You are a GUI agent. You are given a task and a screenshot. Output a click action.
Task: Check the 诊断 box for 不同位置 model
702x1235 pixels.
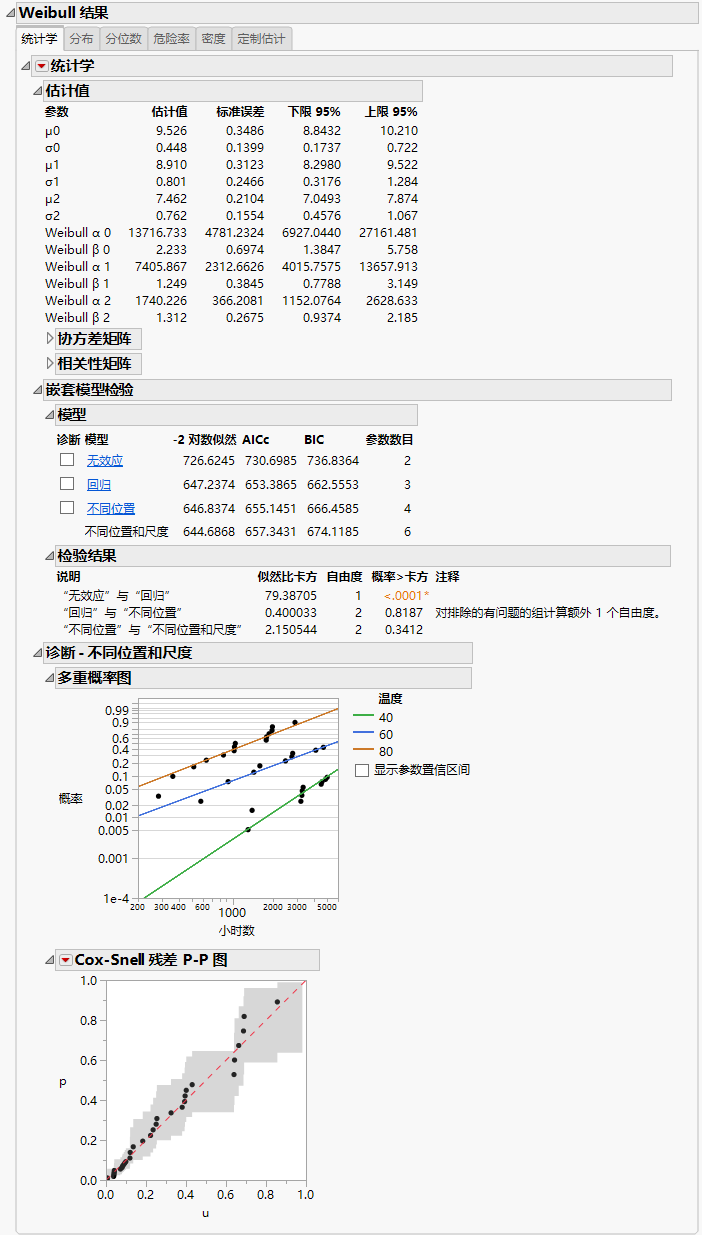pos(67,508)
